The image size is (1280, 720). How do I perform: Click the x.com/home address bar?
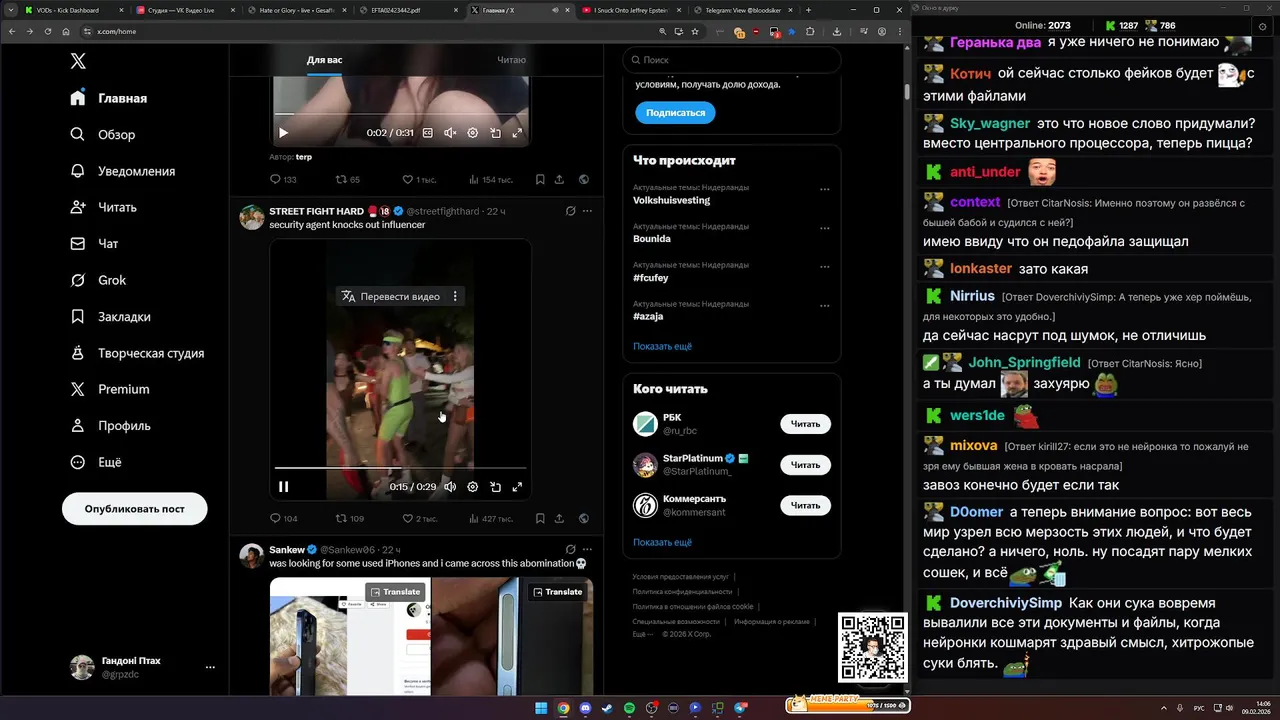click(370, 31)
